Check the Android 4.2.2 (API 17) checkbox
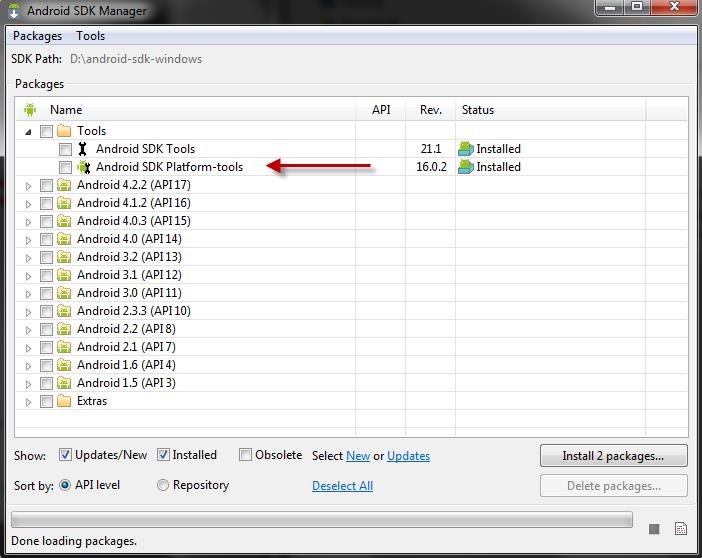Viewport: 702px width, 558px height. [46, 185]
